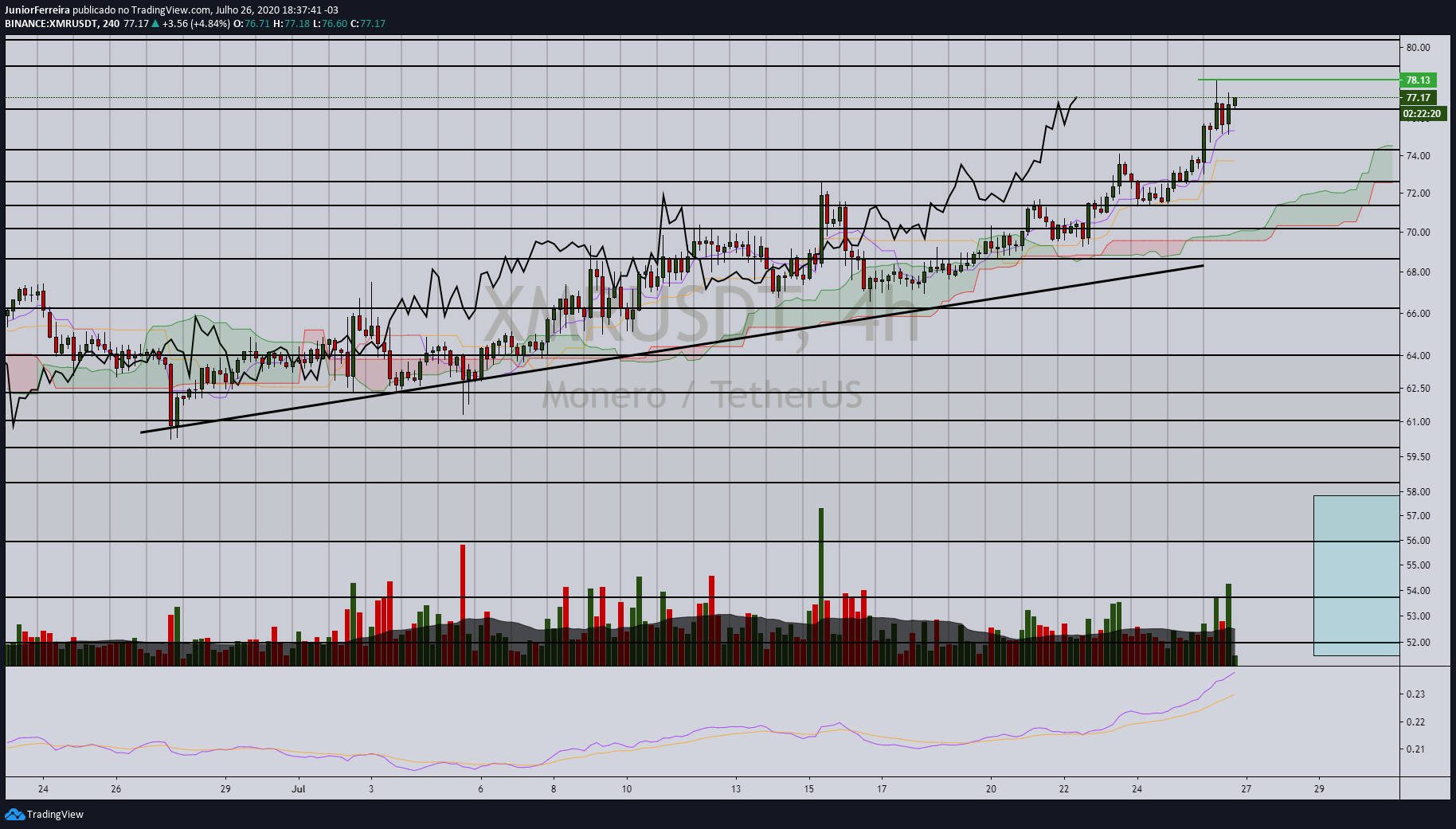Click the low value L:76.60 in header
Screen dimensions: 1456x829
pos(330,23)
